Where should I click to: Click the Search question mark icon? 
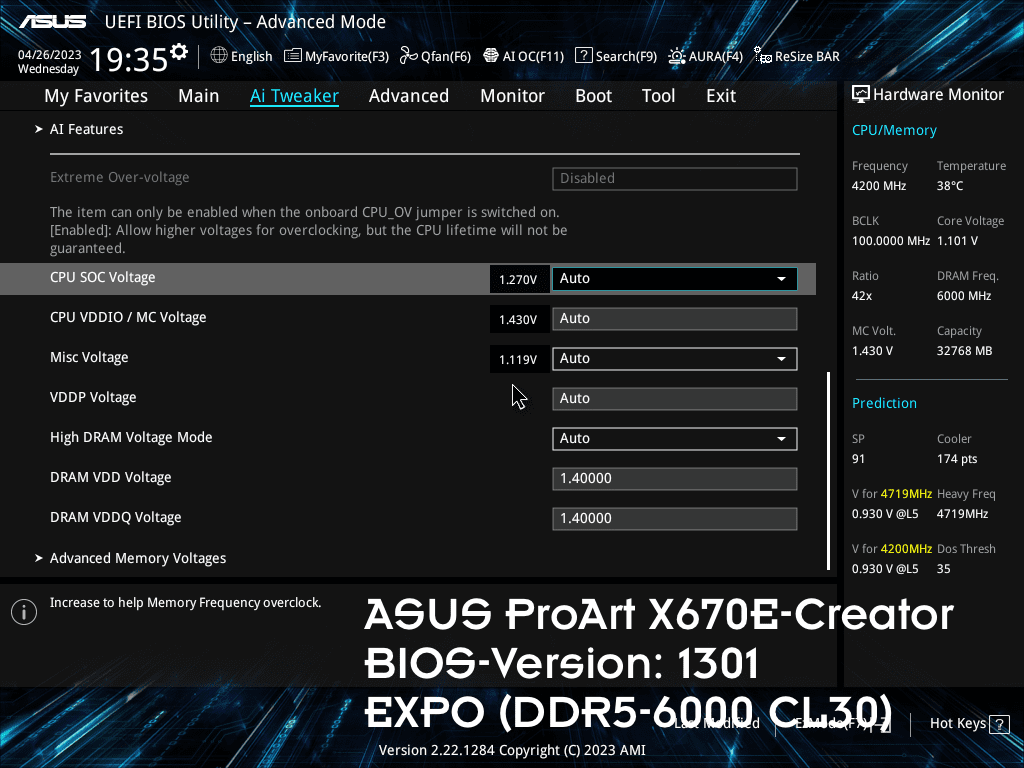pyautogui.click(x=583, y=56)
